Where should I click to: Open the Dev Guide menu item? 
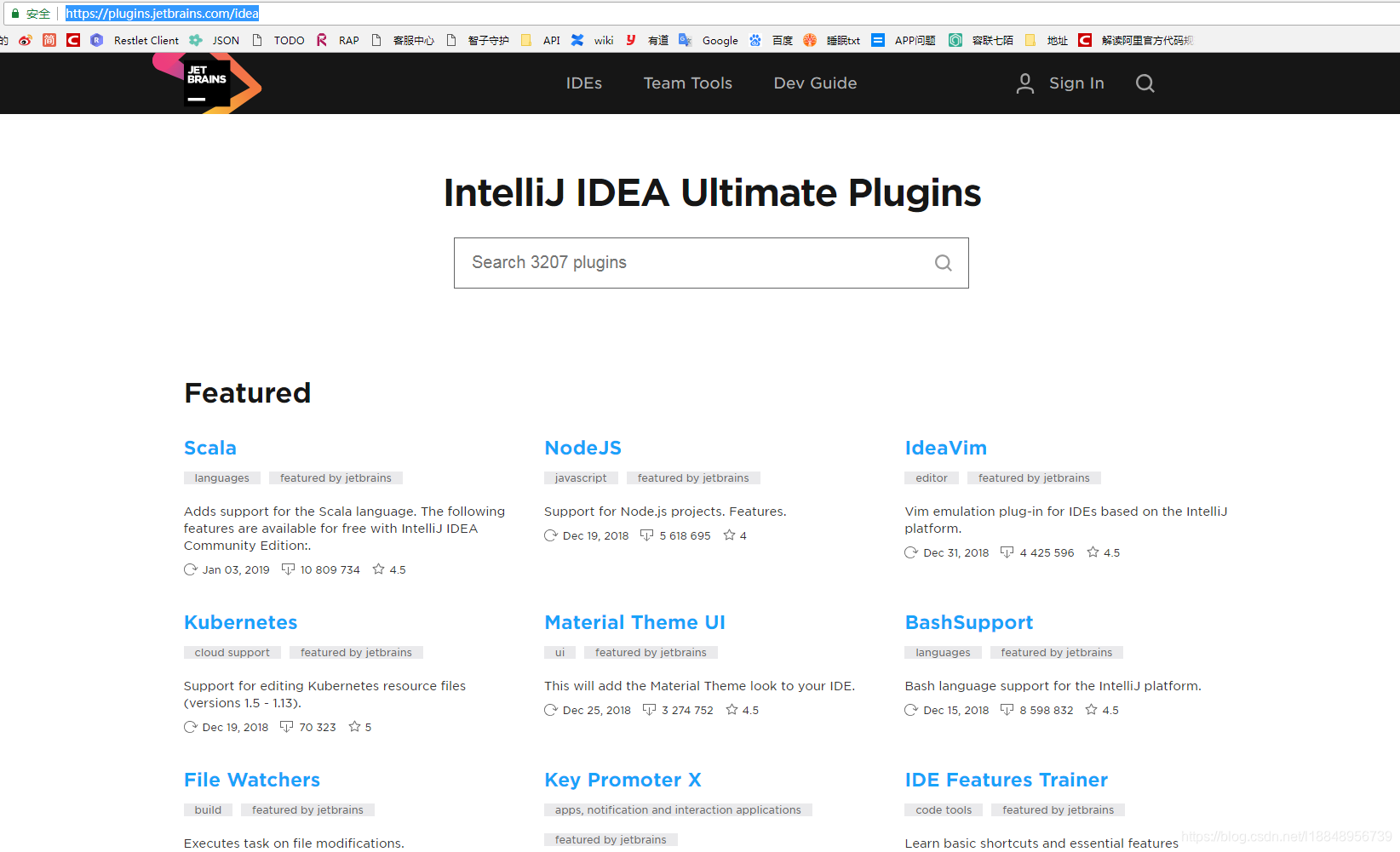815,83
